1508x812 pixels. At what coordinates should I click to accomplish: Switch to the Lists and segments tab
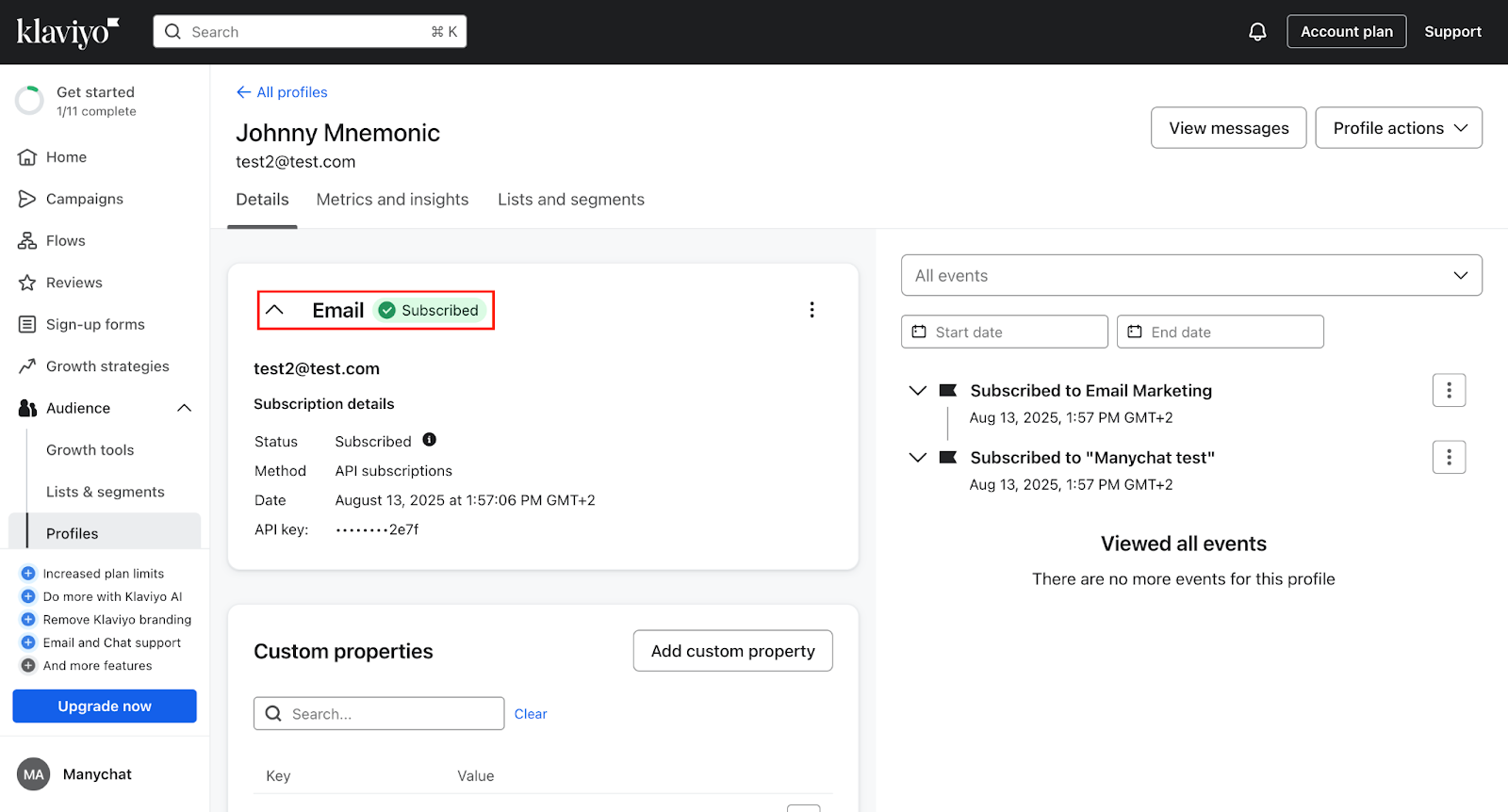coord(570,200)
